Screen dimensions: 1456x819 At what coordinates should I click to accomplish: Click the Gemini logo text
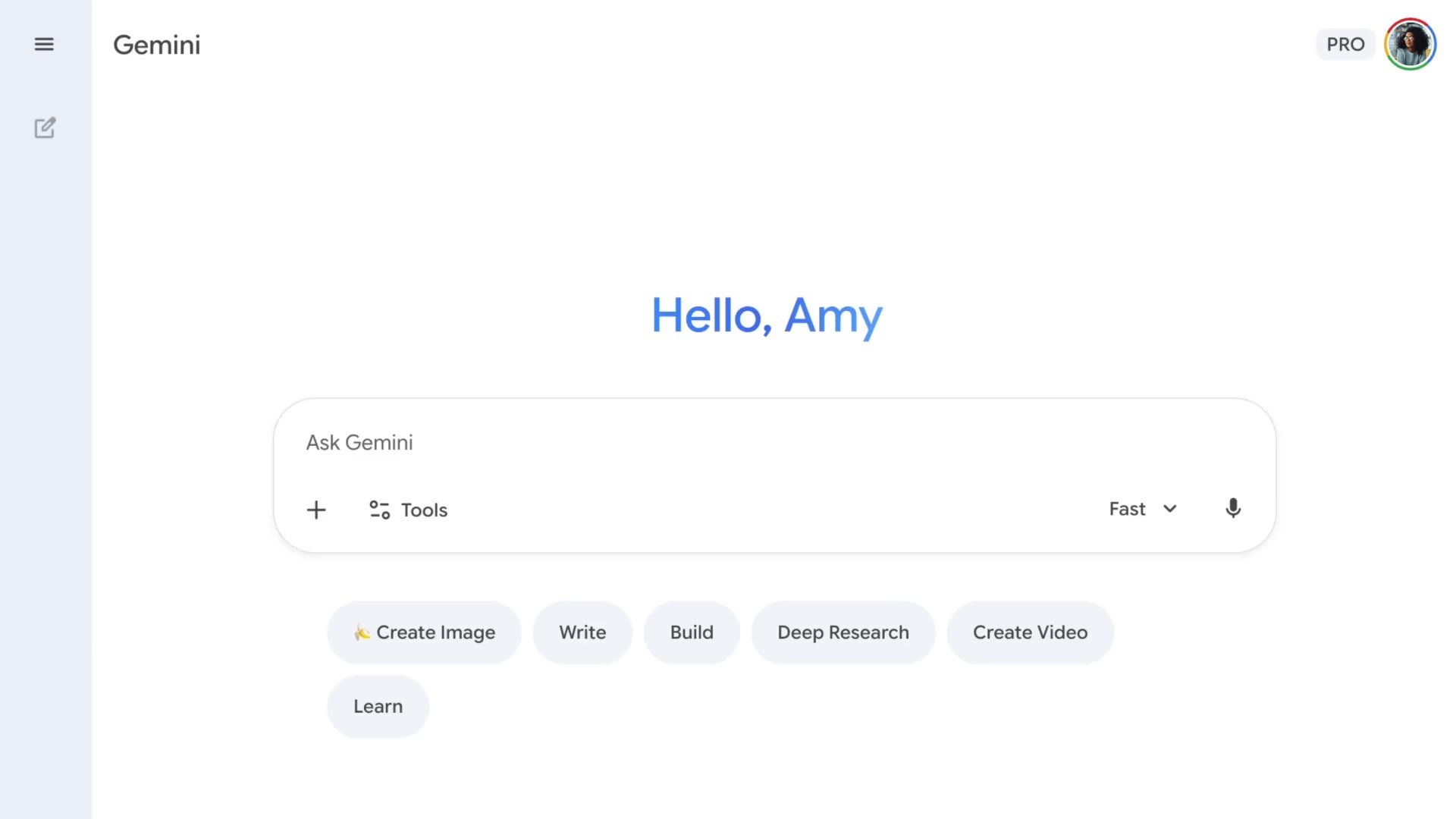pos(157,45)
